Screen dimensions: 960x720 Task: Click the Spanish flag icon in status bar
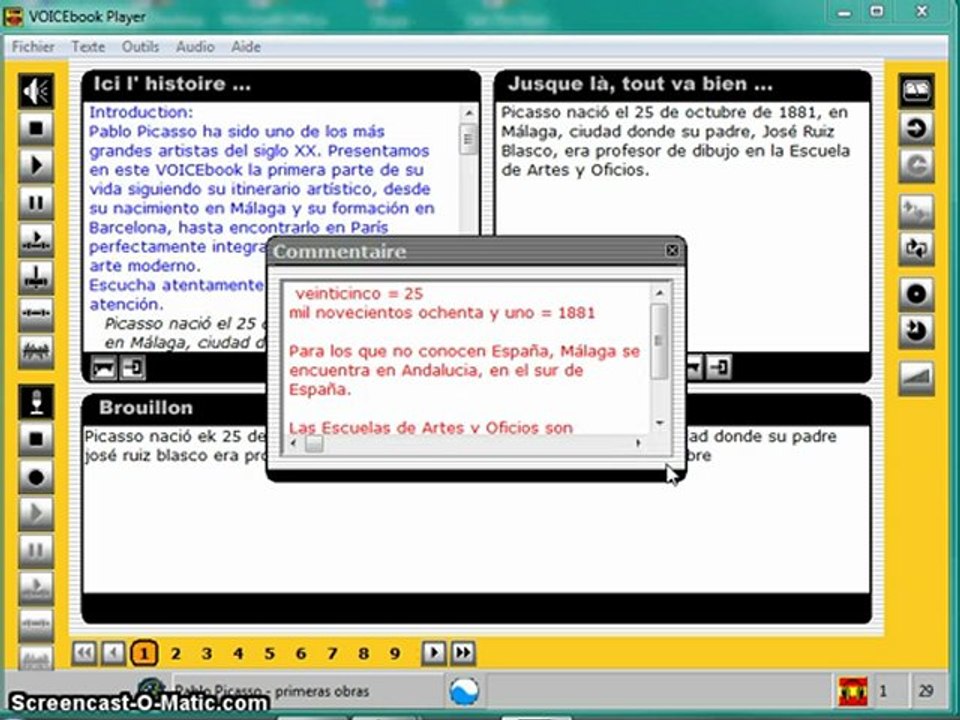(x=853, y=691)
